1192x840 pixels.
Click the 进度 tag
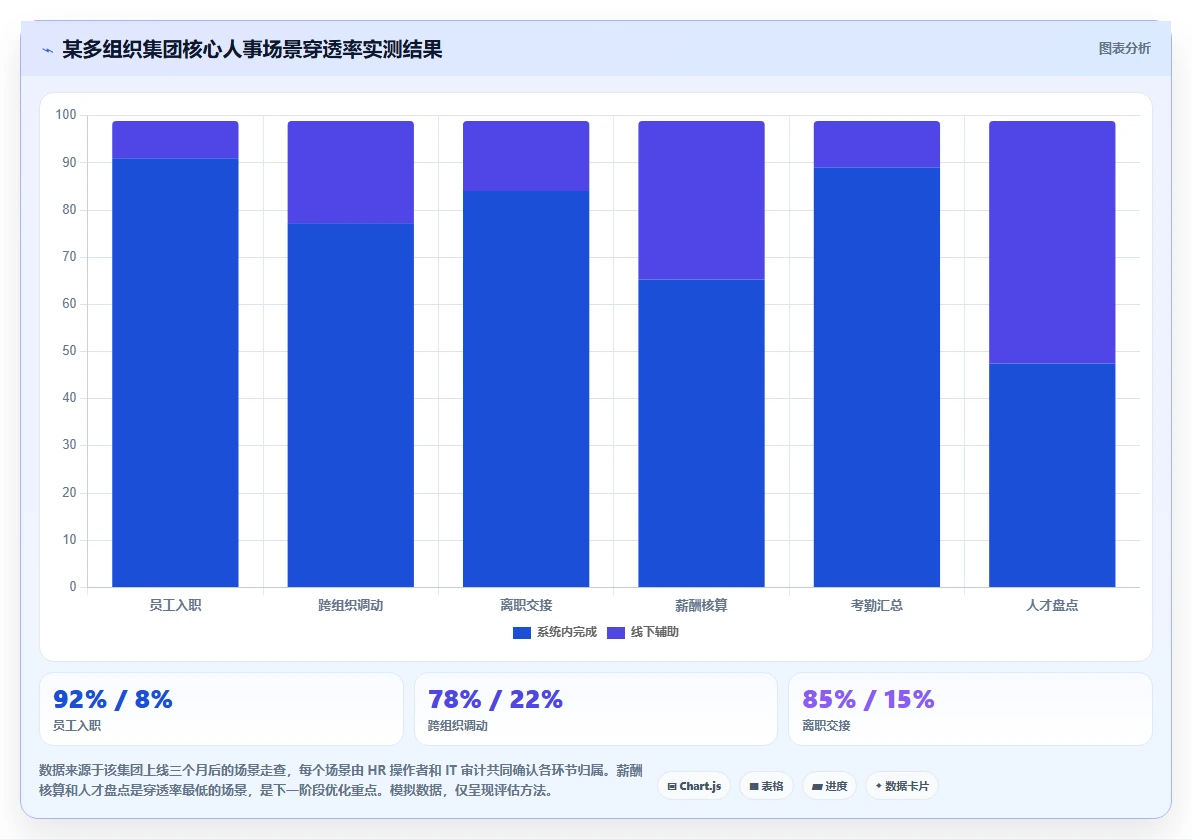pos(829,786)
